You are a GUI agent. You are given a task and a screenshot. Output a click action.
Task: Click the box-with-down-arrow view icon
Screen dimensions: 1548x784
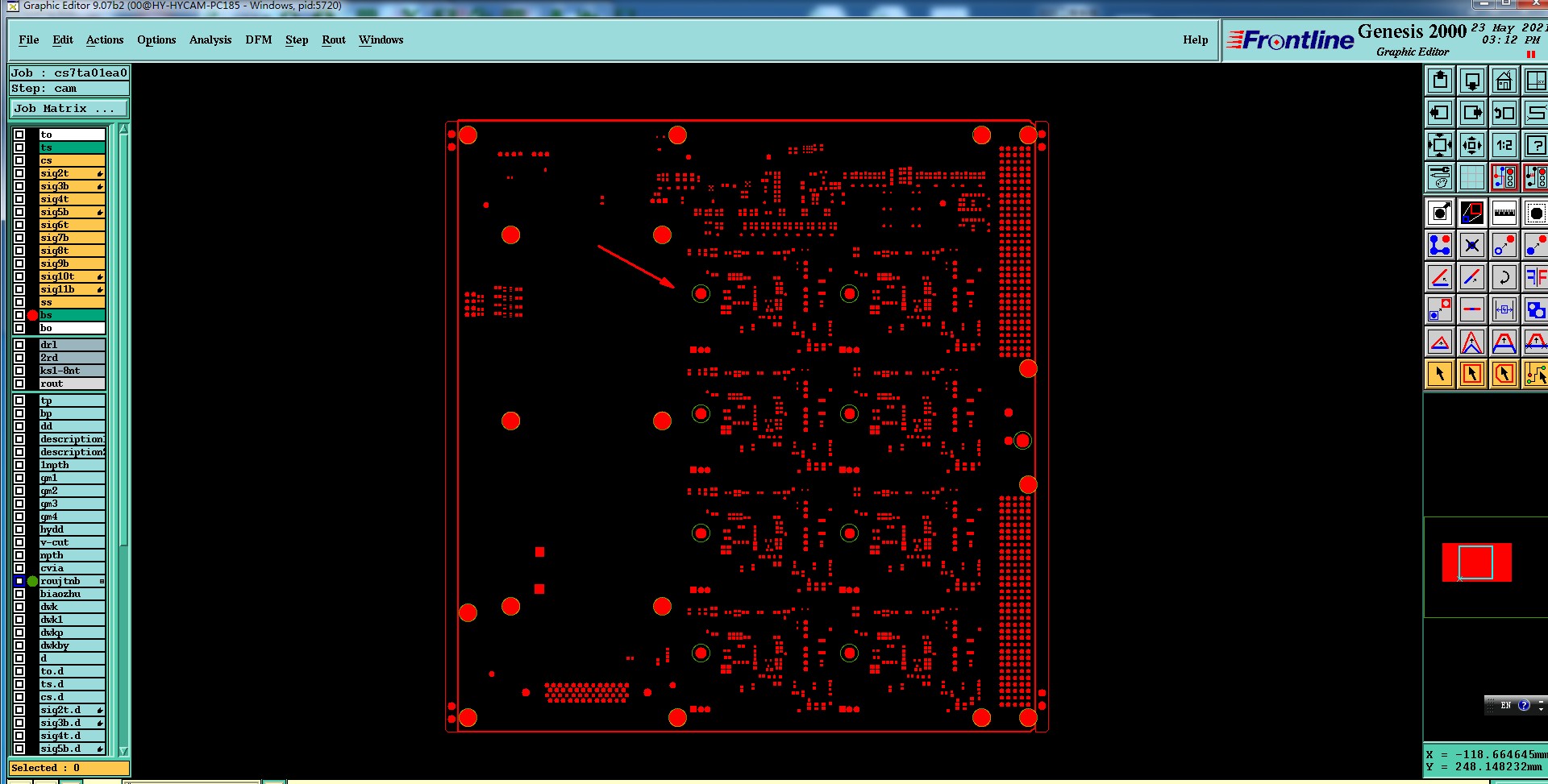pos(1472,81)
